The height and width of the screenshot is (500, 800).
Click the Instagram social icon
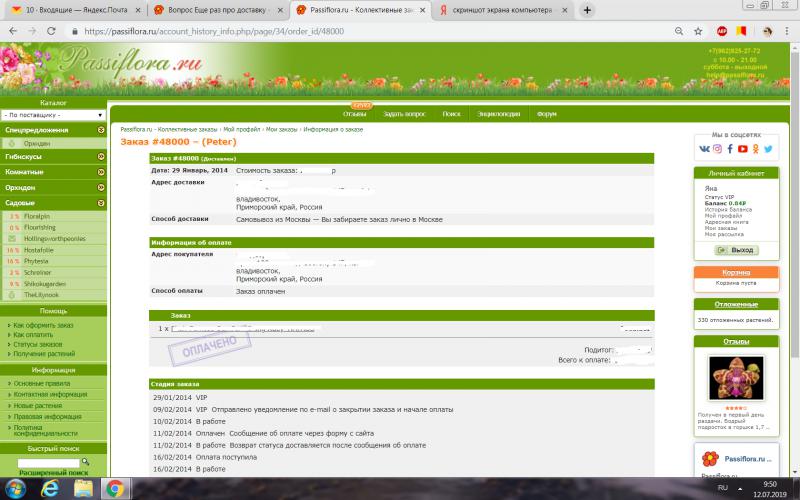(x=717, y=149)
